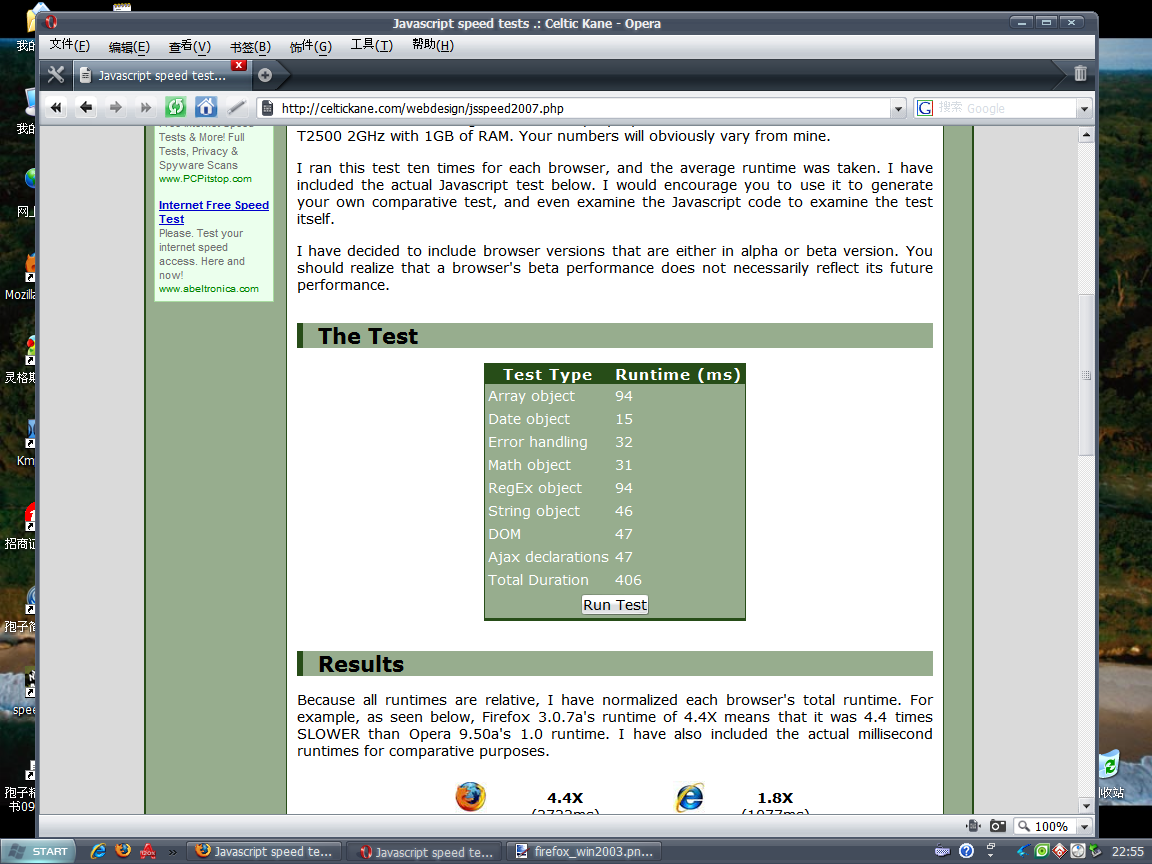Click the Total Duration value 406
The height and width of the screenshot is (864, 1152).
(x=628, y=580)
